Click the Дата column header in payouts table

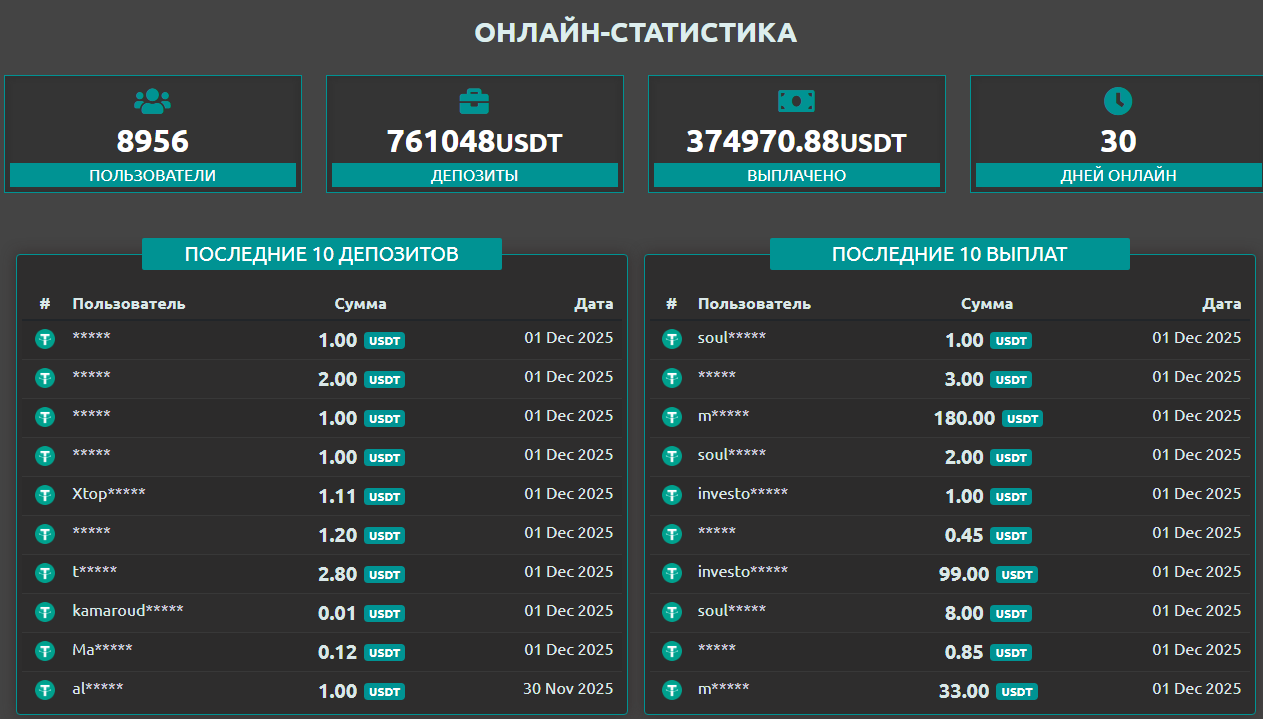1223,303
